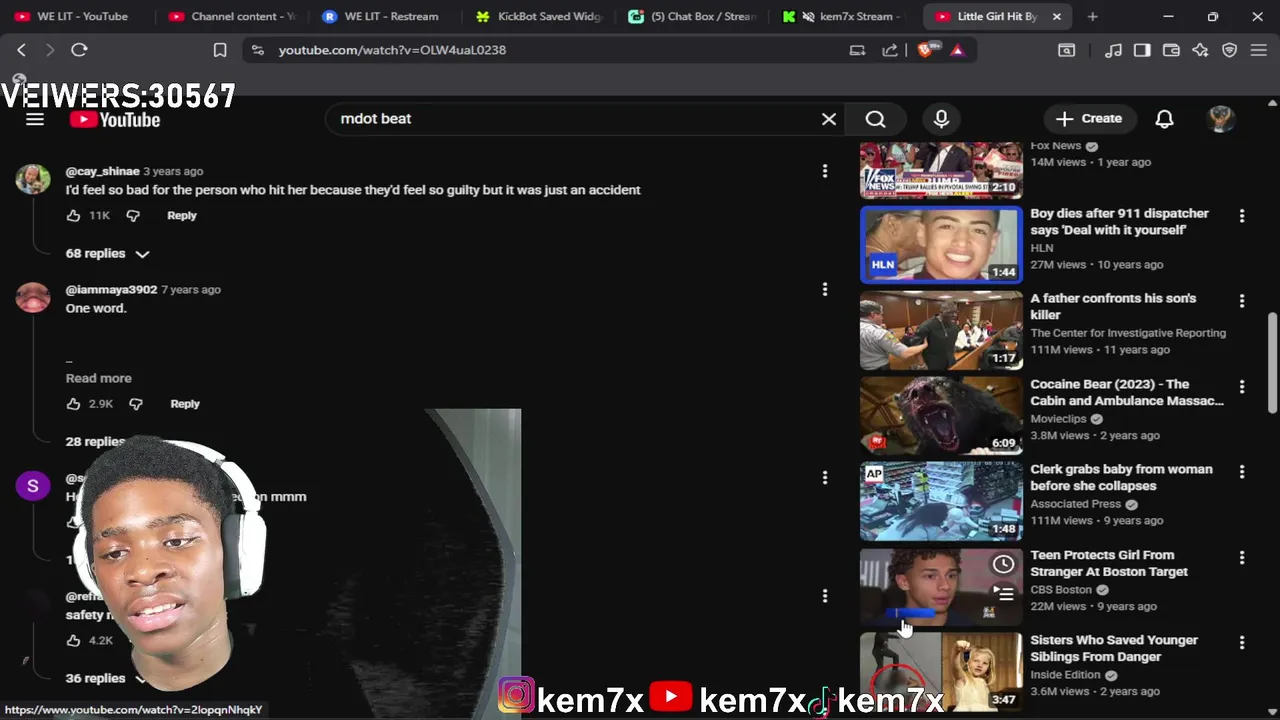Like the @iammaya3902 comment
Image resolution: width=1280 pixels, height=720 pixels.
click(x=73, y=404)
